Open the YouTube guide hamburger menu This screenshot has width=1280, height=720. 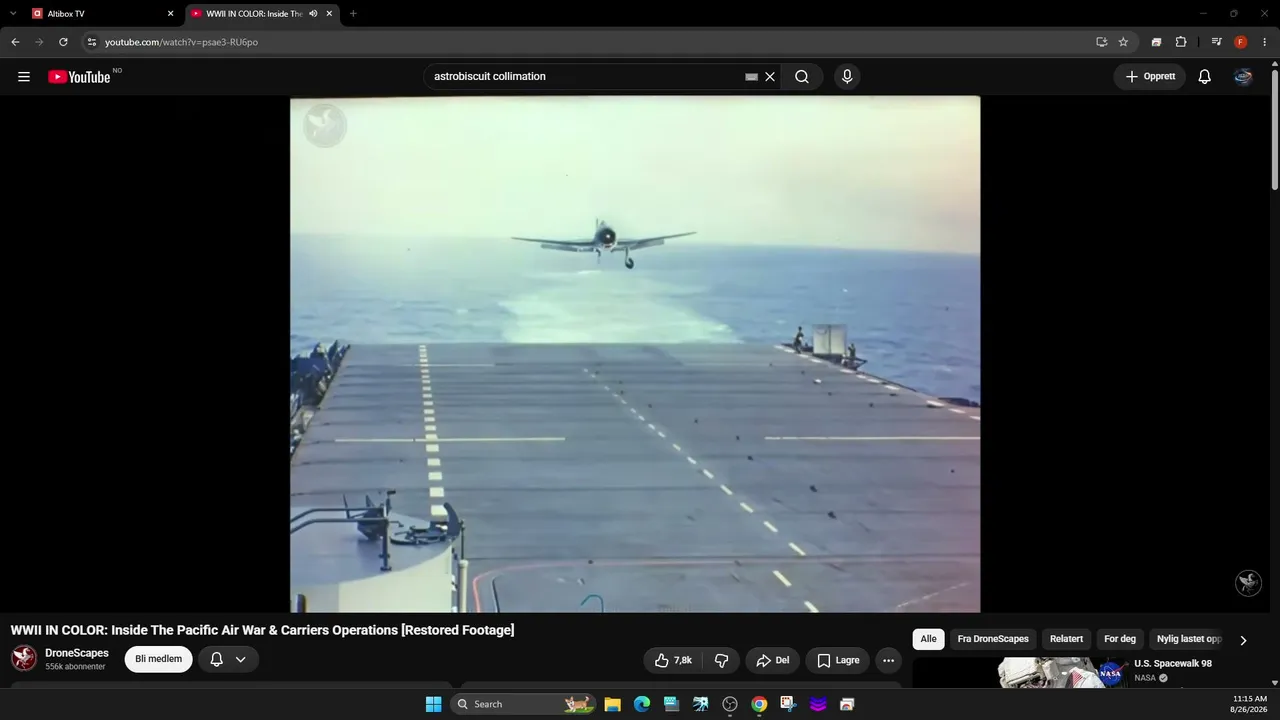[24, 77]
